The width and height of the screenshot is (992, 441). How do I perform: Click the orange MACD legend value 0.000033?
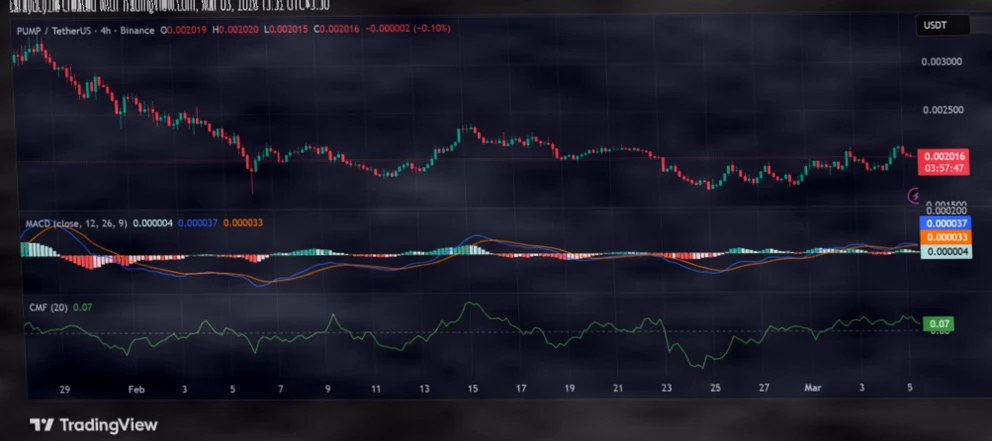coord(244,223)
